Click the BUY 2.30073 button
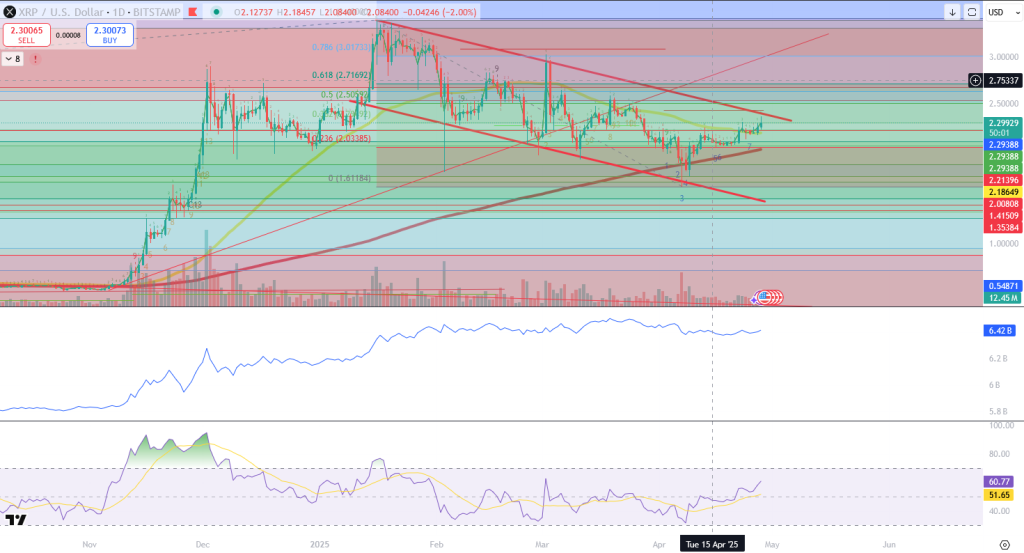Image resolution: width=1024 pixels, height=553 pixels. [x=110, y=35]
